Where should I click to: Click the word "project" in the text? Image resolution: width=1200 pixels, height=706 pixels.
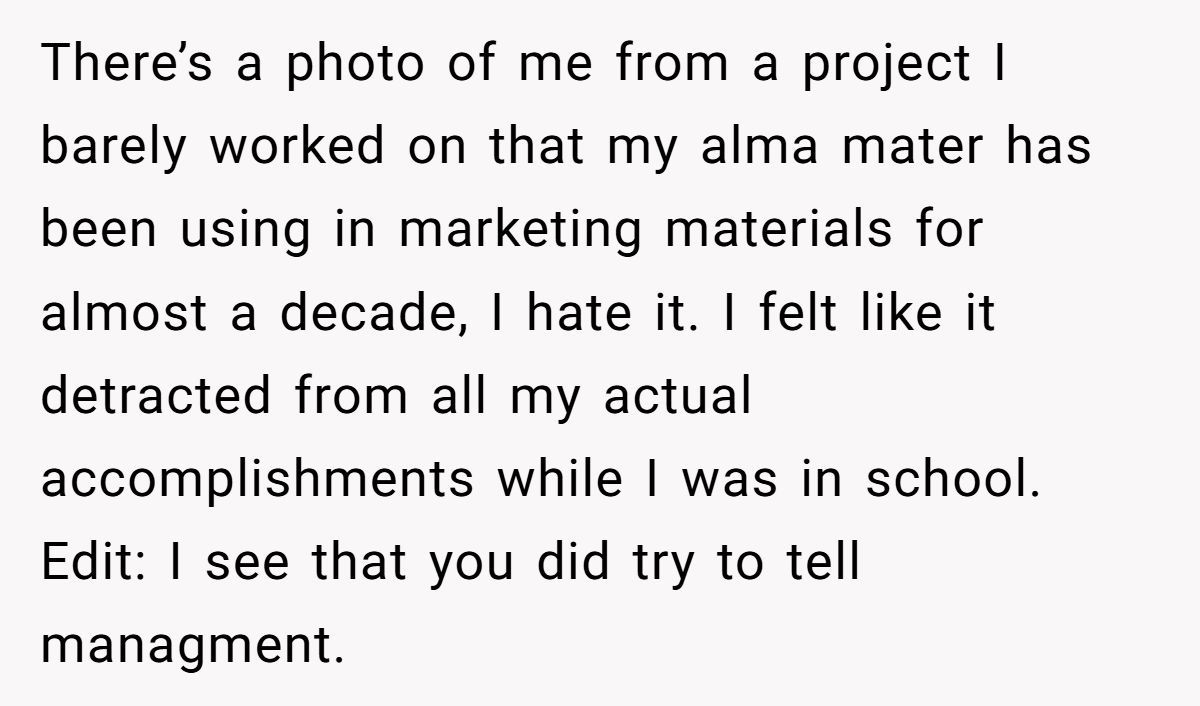tap(888, 64)
